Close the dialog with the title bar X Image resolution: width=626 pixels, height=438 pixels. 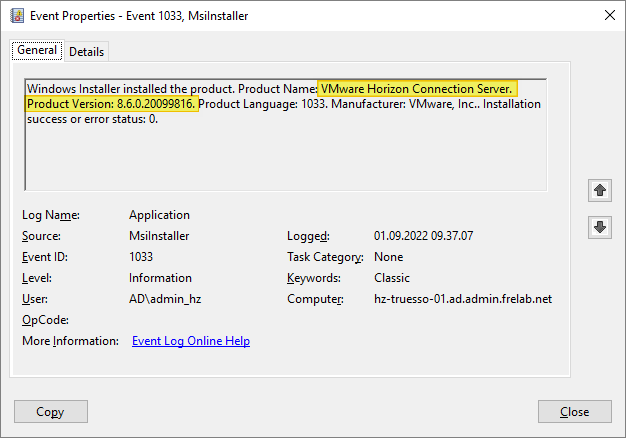coord(610,15)
